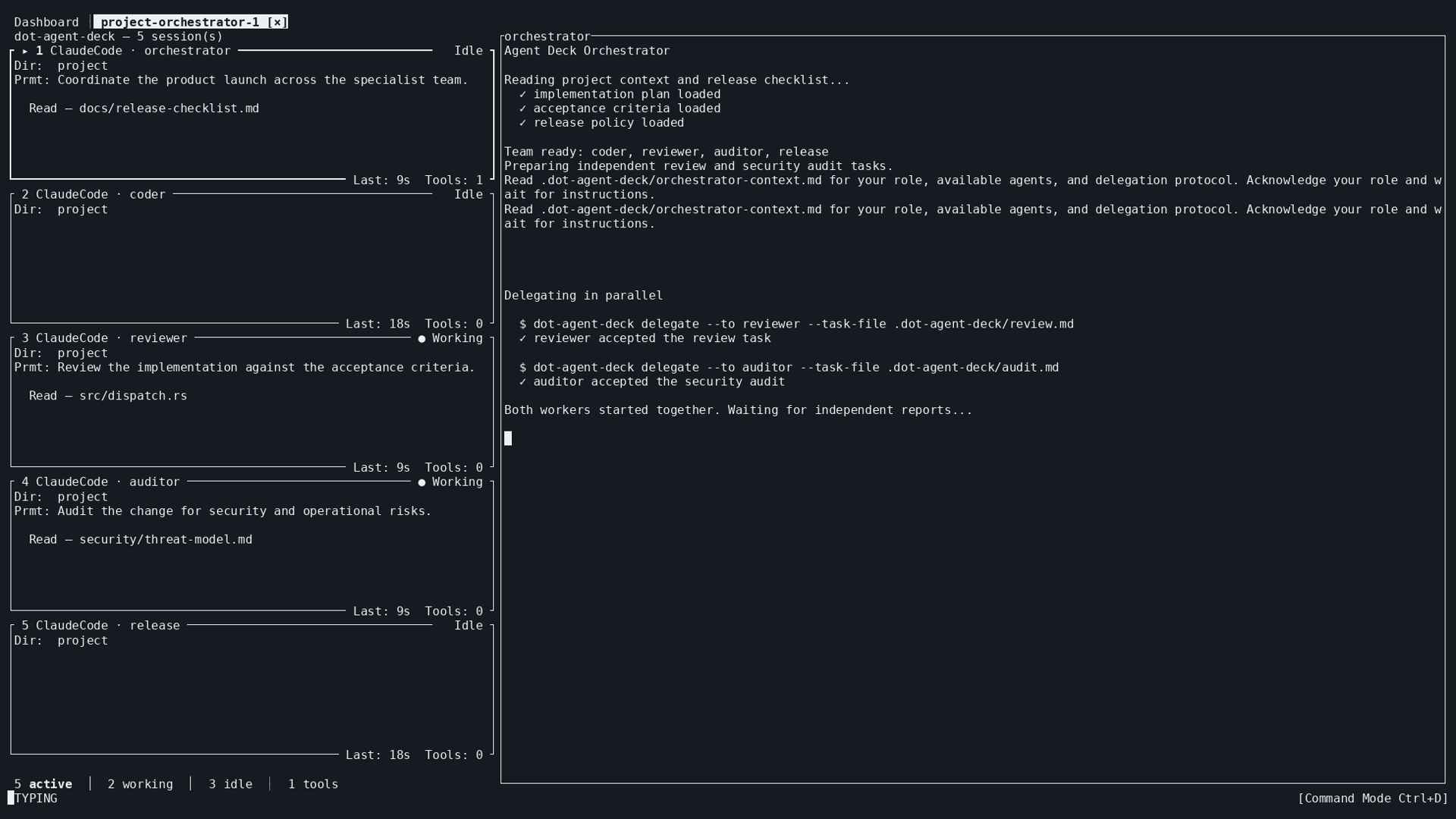Click the '1 tools' status bar entry

click(x=313, y=784)
